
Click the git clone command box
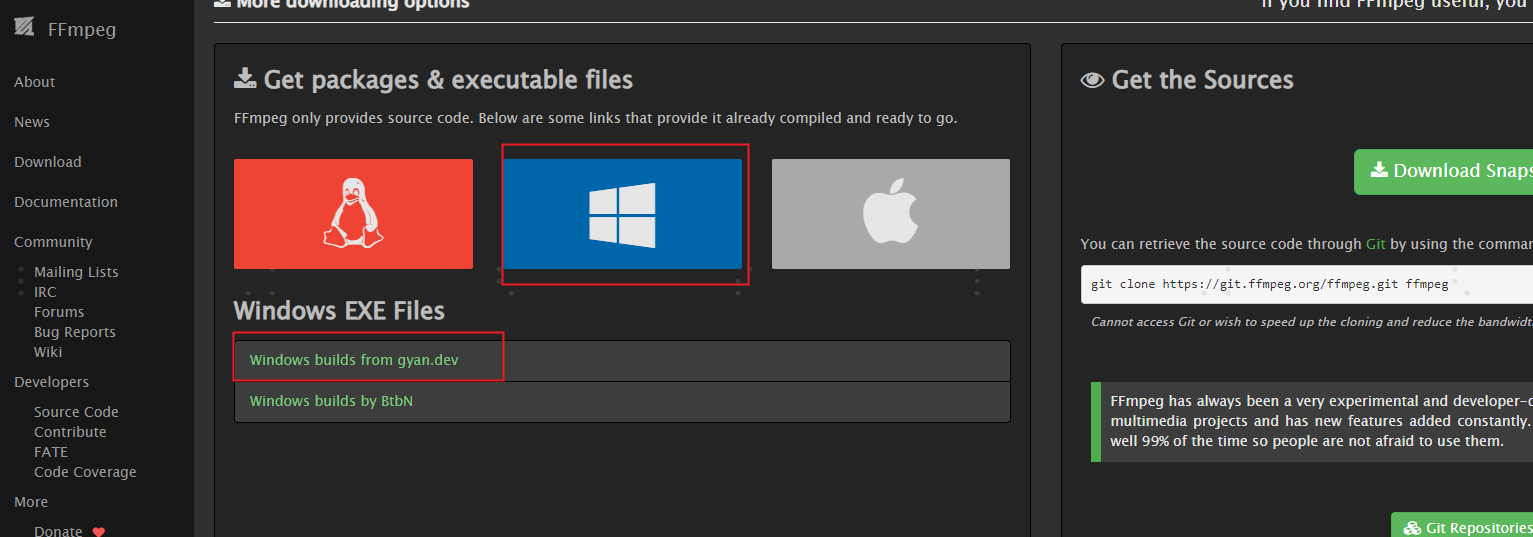1307,284
